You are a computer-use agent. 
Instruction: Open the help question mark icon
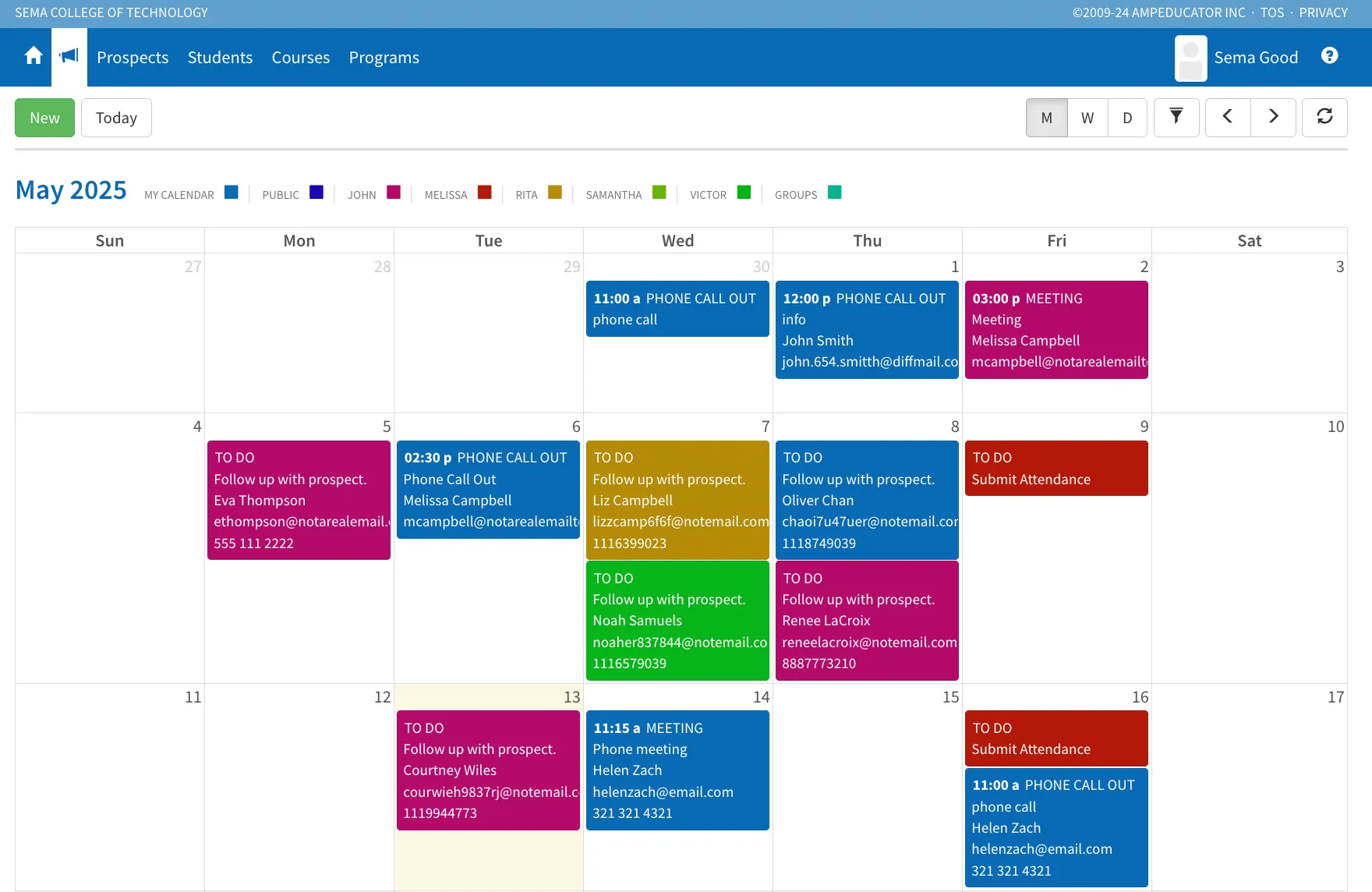[1330, 55]
